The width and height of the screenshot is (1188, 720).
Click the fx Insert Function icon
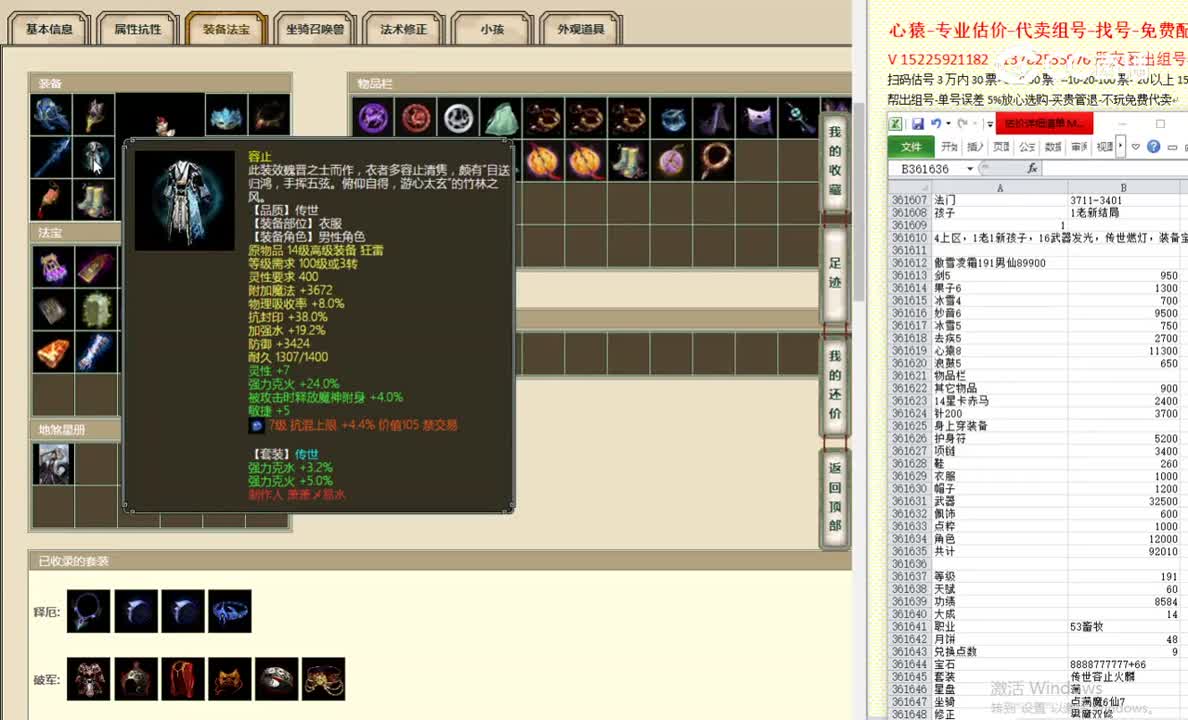pos(1034,168)
